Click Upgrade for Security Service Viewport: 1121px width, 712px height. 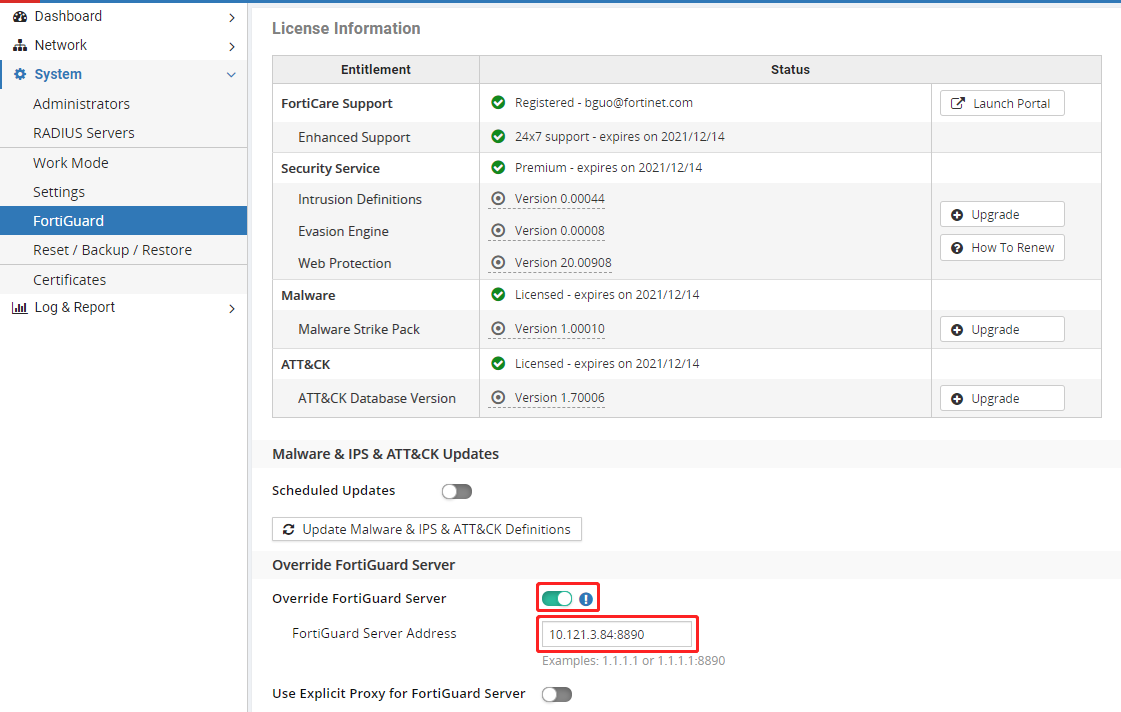click(1002, 214)
